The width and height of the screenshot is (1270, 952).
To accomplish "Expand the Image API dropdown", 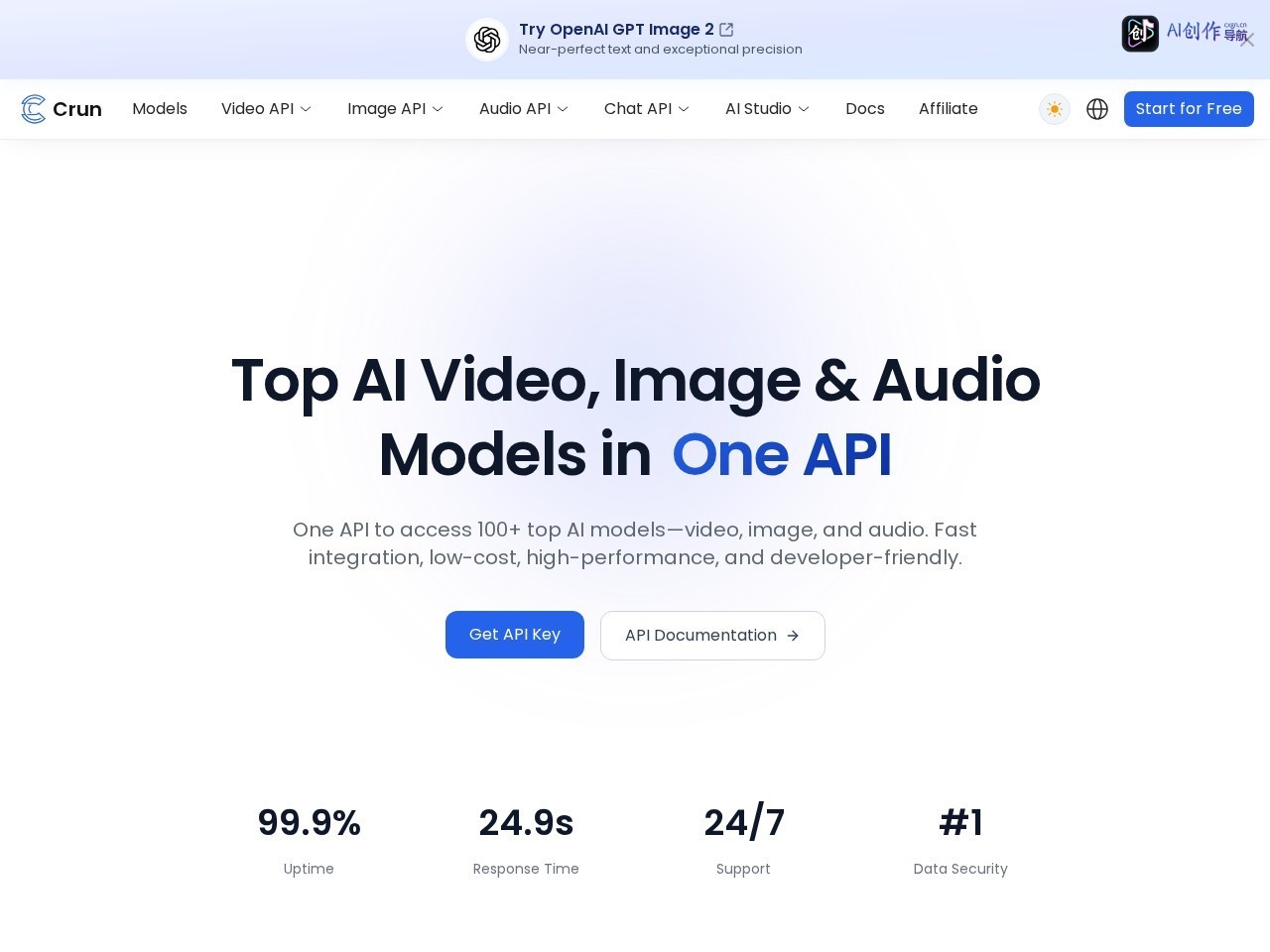I will point(395,109).
